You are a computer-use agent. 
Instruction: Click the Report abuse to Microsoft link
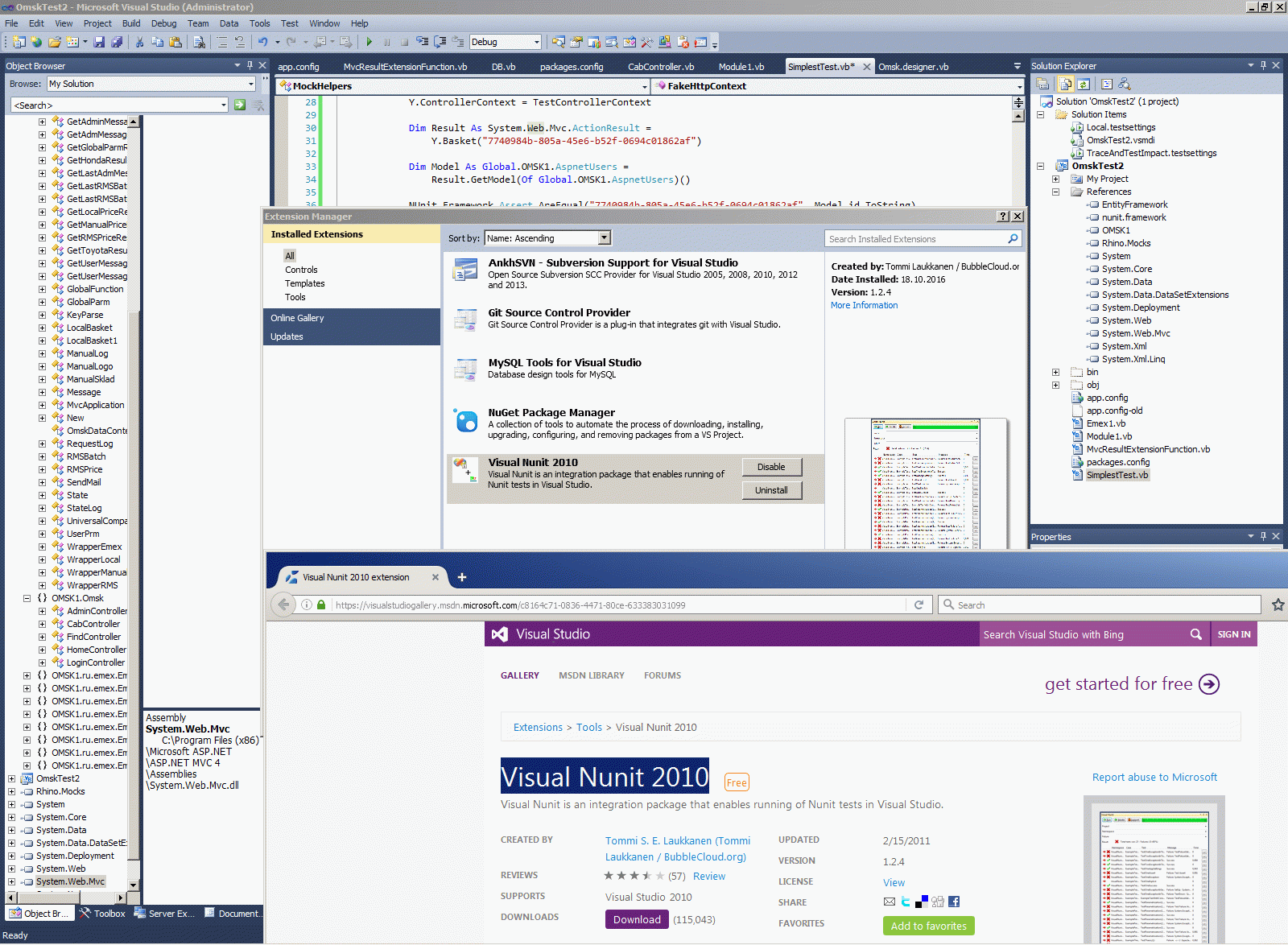click(1154, 777)
